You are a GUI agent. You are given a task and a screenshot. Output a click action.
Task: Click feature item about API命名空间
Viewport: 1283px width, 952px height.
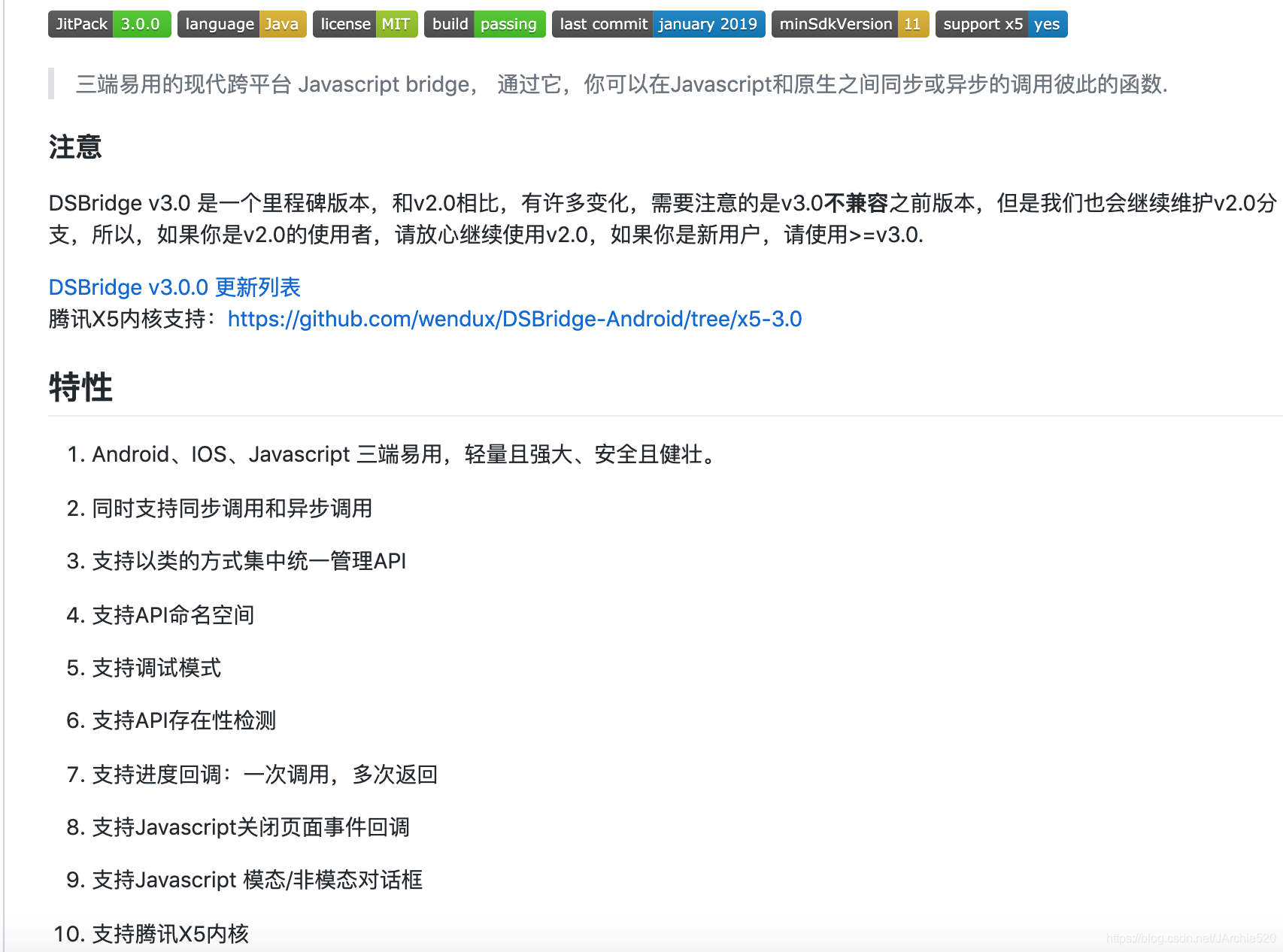[x=160, y=615]
